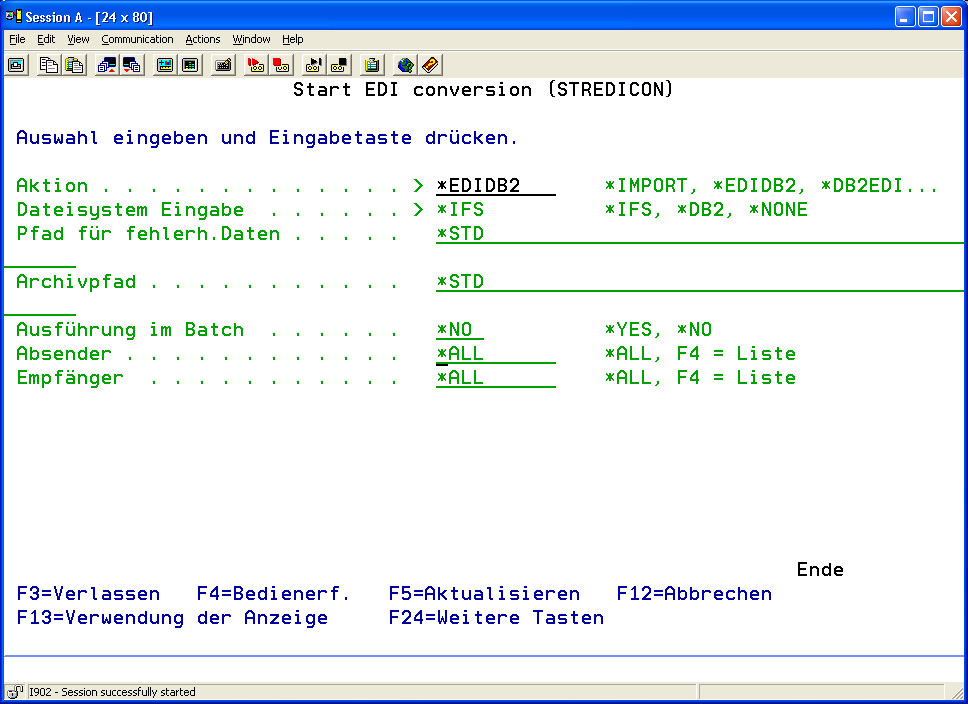
Task: Click the globe help icon in toolbar
Action: (405, 65)
